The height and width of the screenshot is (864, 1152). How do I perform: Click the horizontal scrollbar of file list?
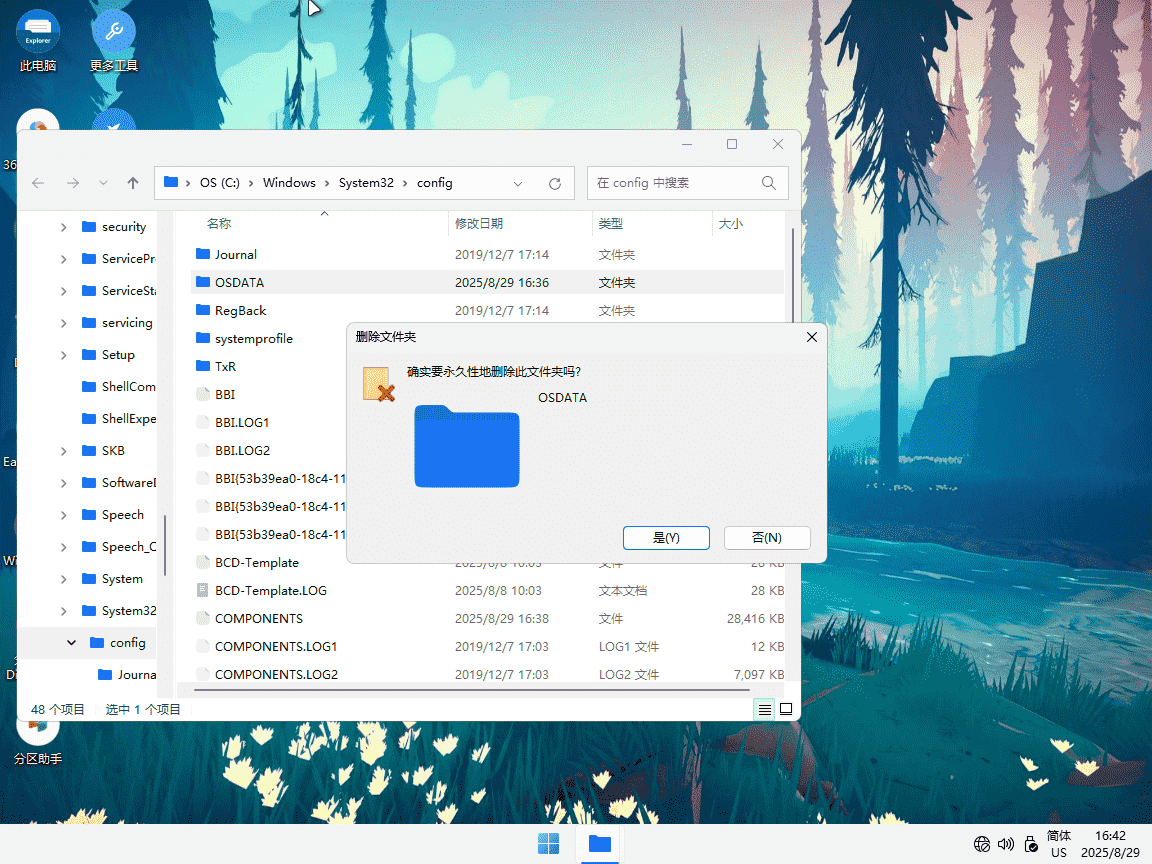[472, 690]
